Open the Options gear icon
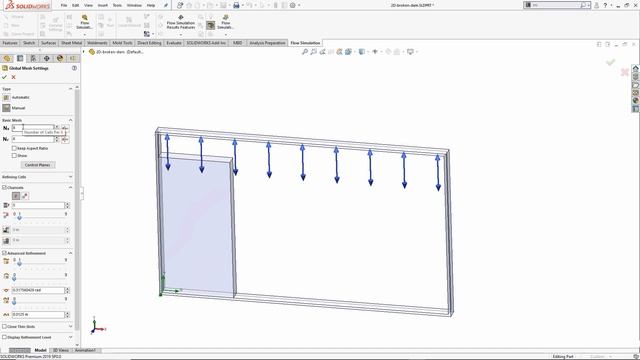 (x=293, y=5)
